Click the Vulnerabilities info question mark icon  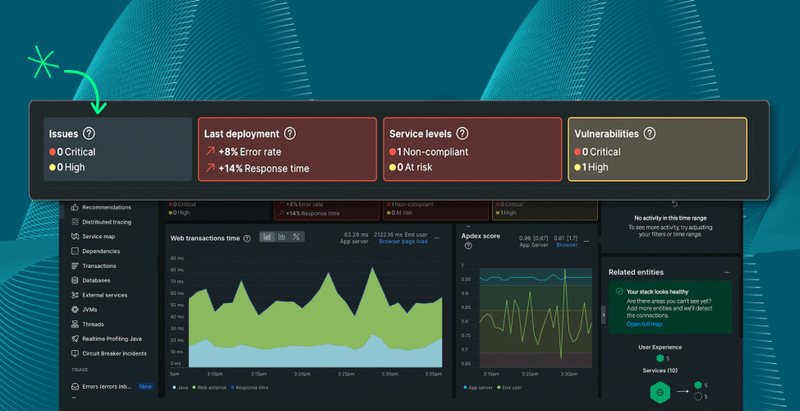point(649,133)
